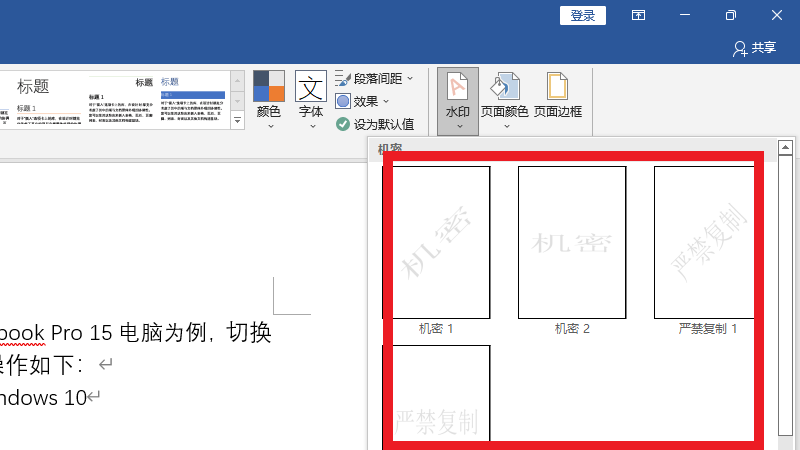Click the ribbon display options icon
Viewport: 800px width, 450px height.
pyautogui.click(x=638, y=15)
